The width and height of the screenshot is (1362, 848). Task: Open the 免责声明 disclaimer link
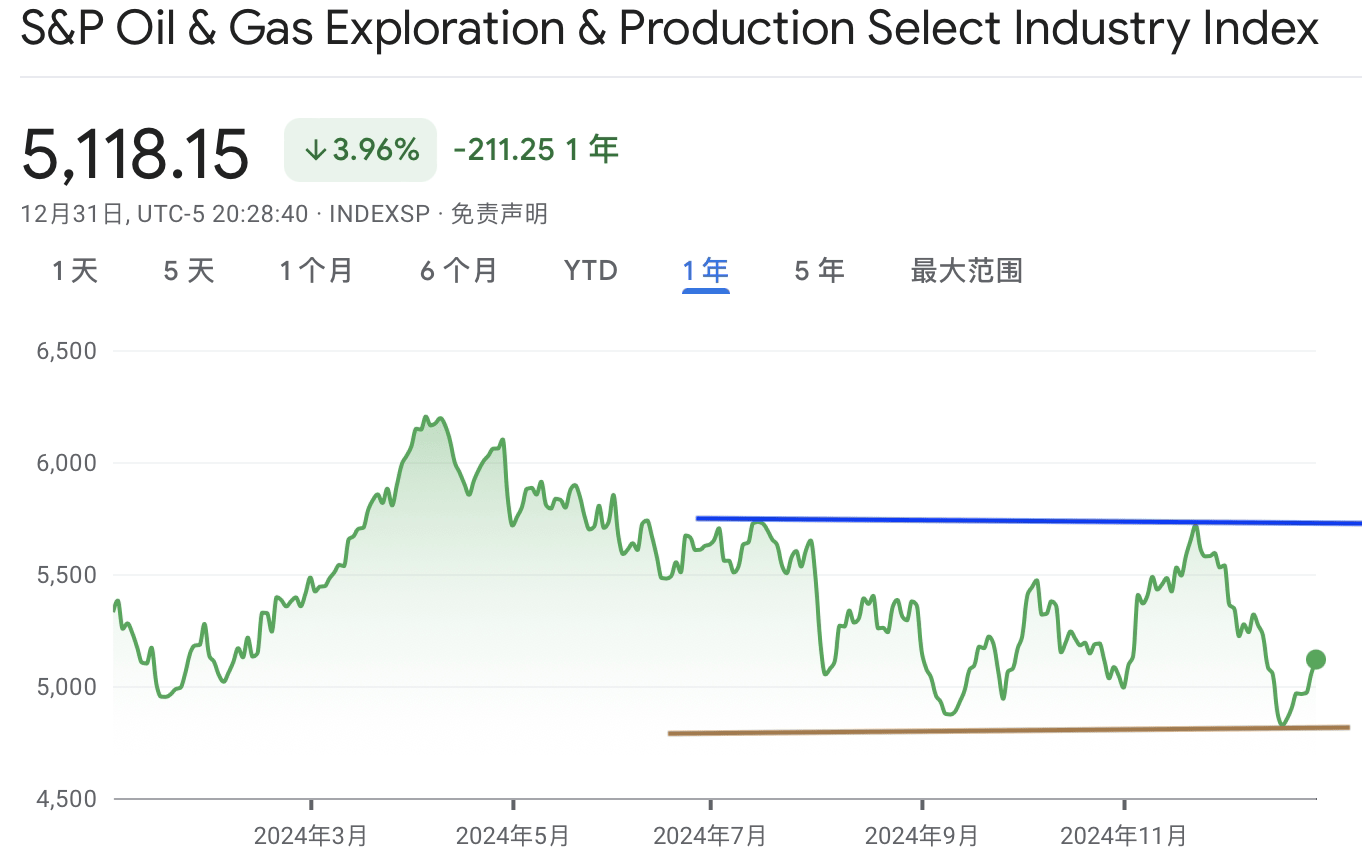click(499, 213)
